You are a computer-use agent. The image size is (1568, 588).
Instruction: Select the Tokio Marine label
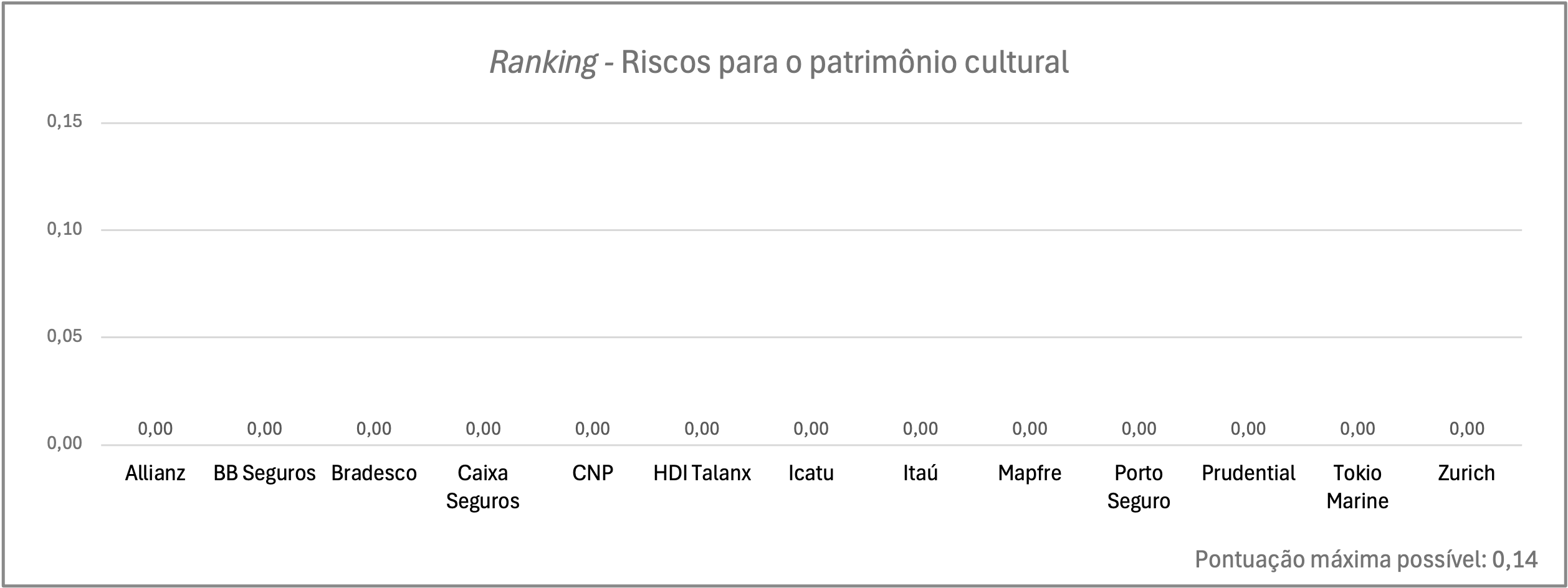1357,487
